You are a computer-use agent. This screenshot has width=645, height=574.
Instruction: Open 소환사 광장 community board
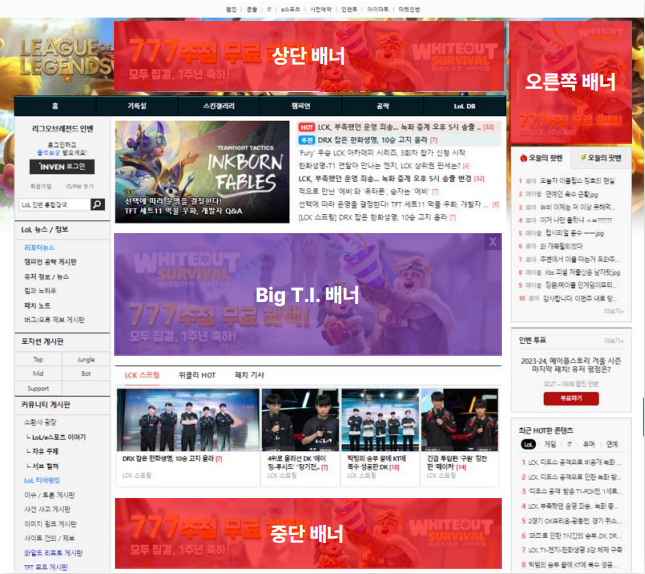pyautogui.click(x=40, y=422)
